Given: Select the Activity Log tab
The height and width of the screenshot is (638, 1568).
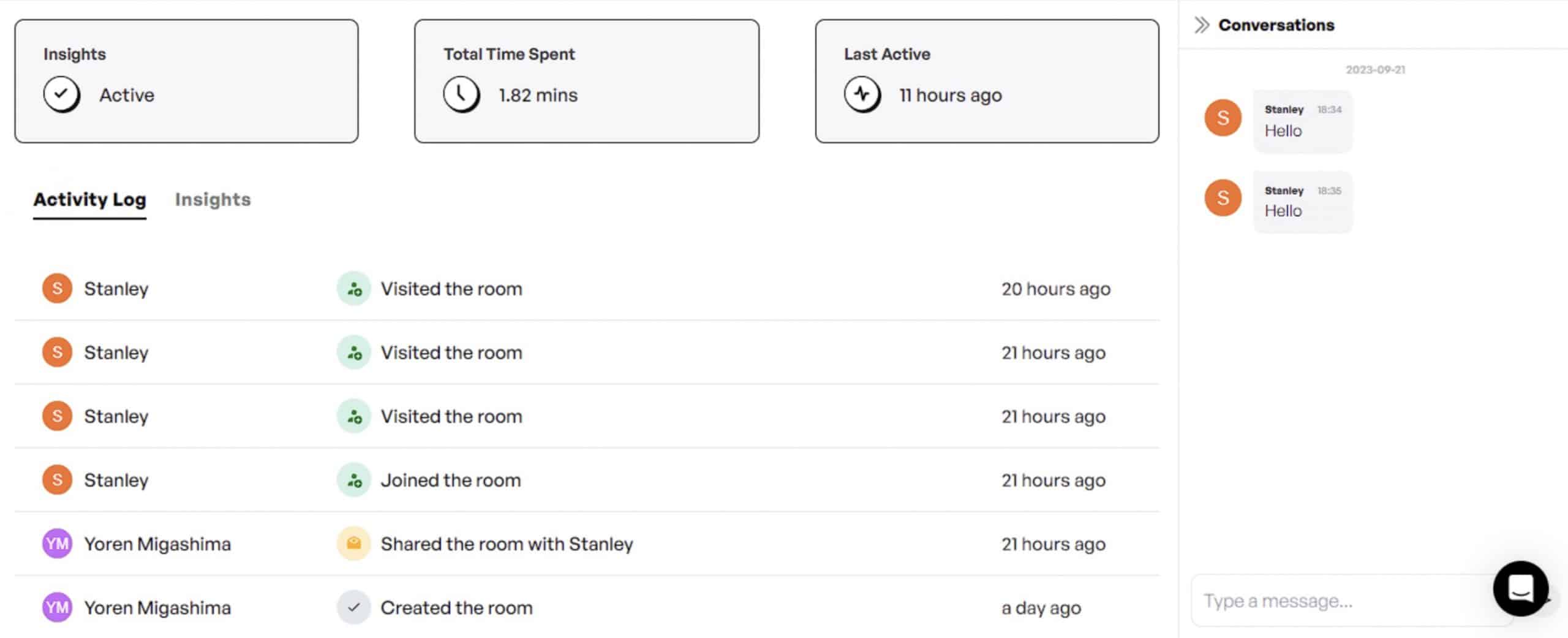Looking at the screenshot, I should [x=89, y=199].
